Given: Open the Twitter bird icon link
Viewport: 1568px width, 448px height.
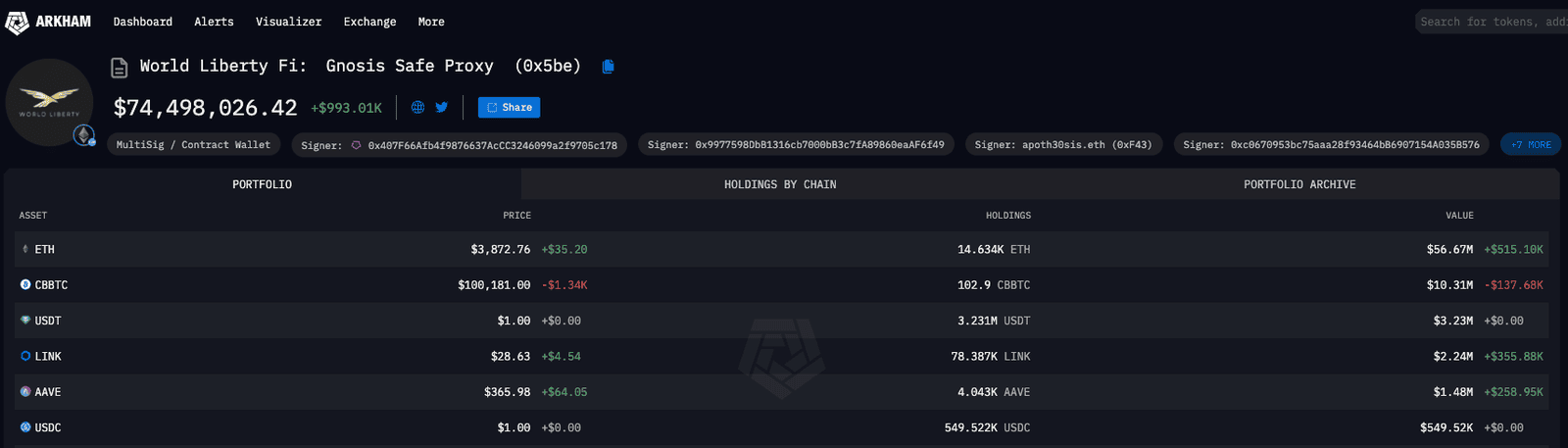Looking at the screenshot, I should click(442, 108).
